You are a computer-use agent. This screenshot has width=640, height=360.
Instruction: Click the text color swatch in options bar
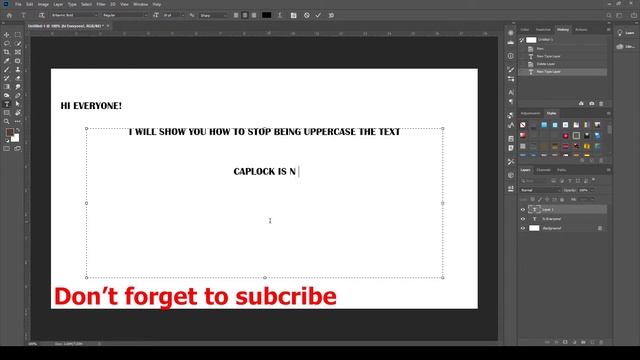[x=267, y=16]
